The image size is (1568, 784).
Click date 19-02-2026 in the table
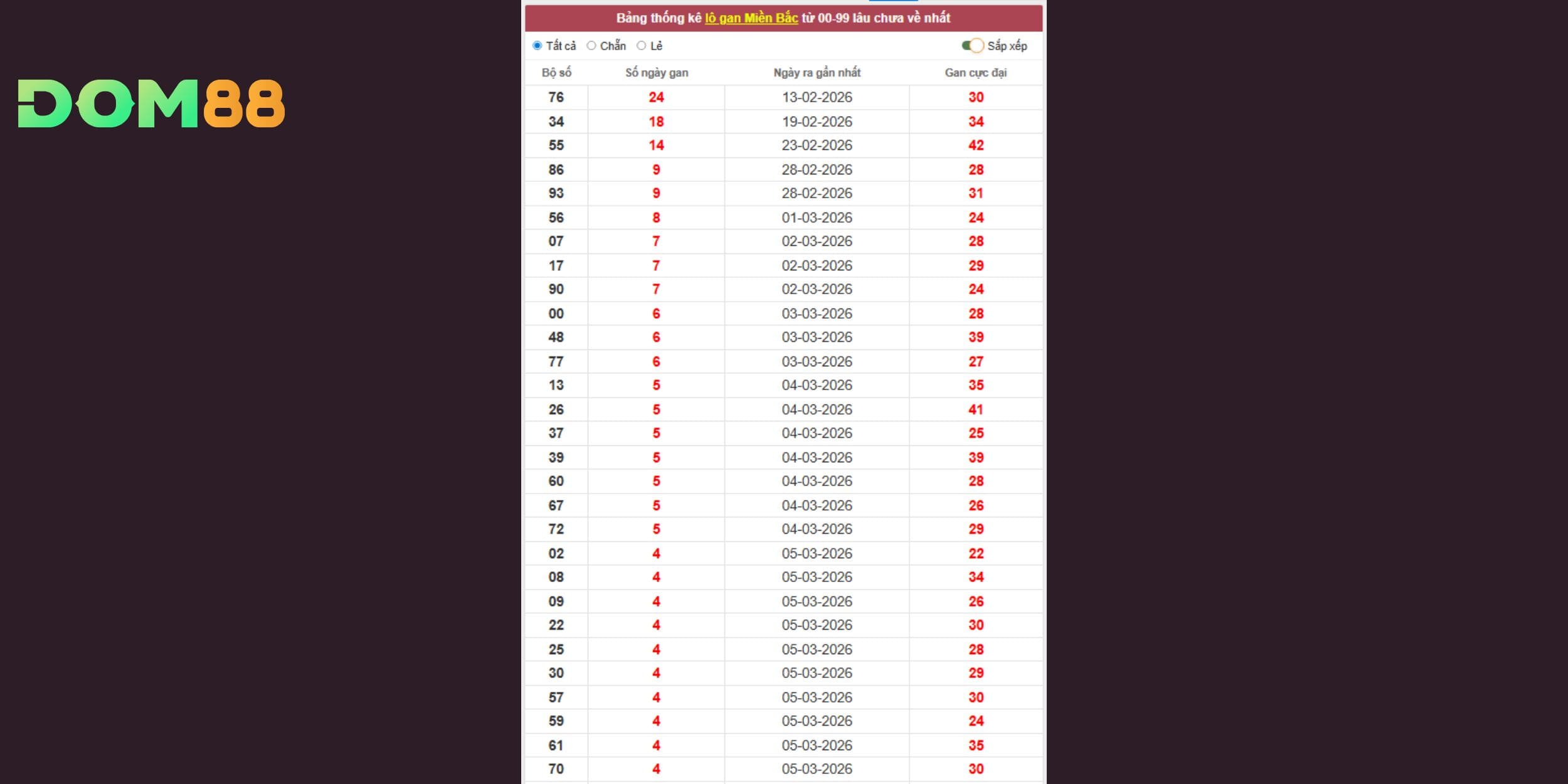[x=817, y=122]
